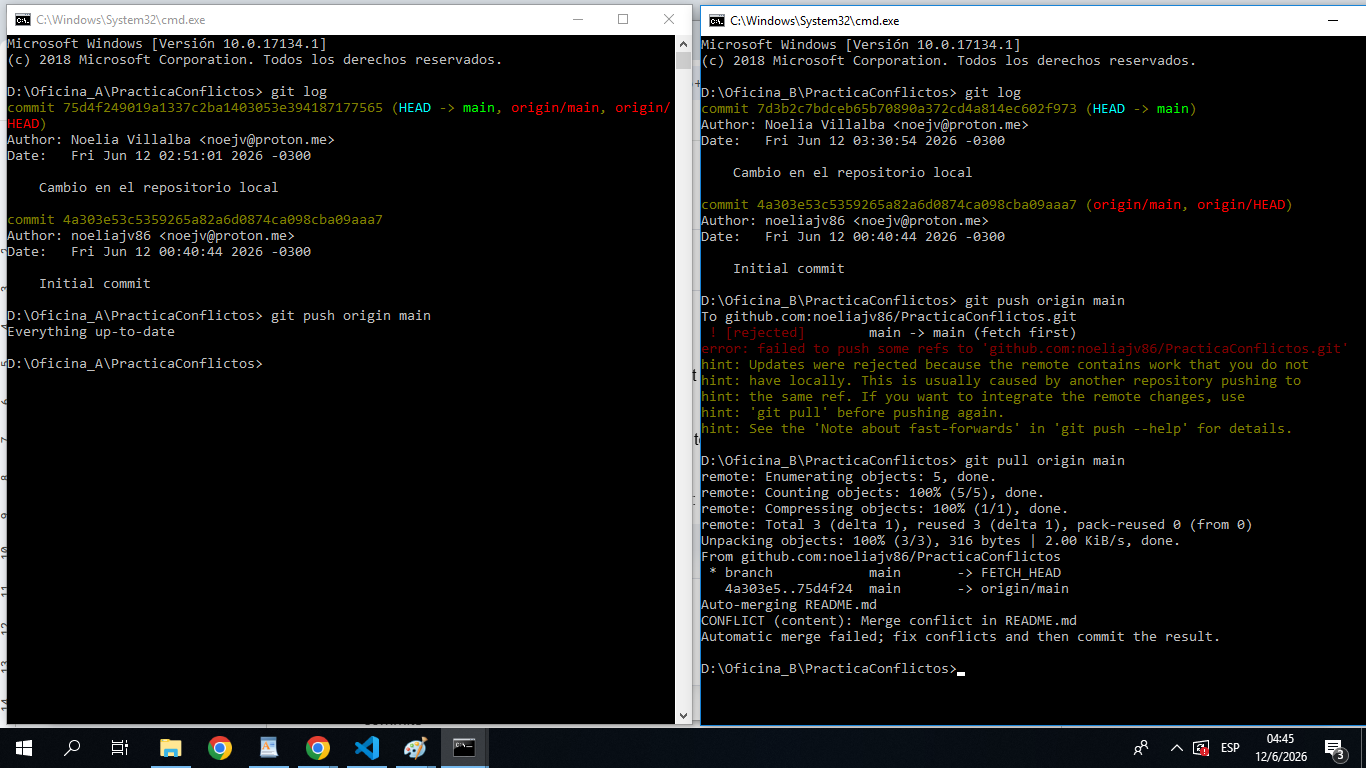Click 'error: failed to push some refs' line
Image resolution: width=1366 pixels, height=768 pixels.
(1025, 348)
